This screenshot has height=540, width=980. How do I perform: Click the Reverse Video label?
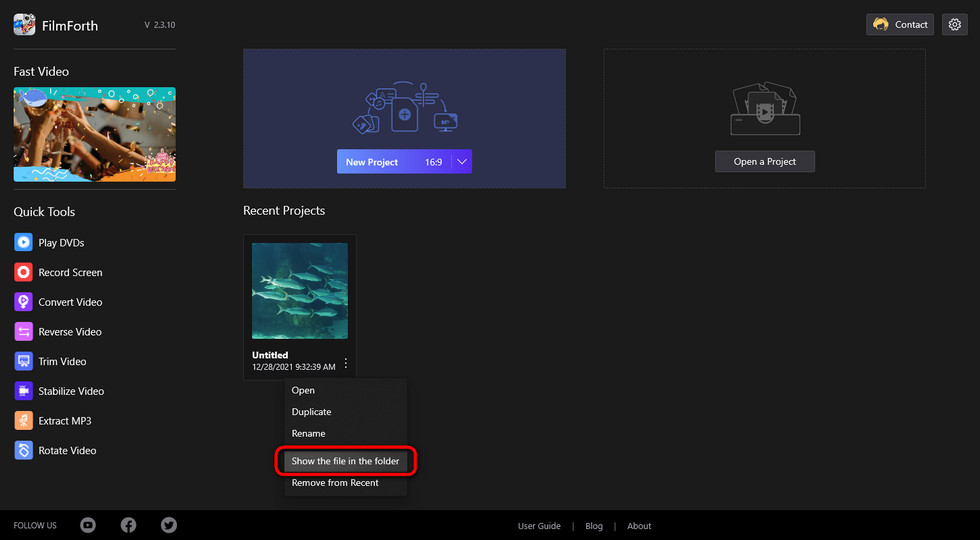(69, 332)
